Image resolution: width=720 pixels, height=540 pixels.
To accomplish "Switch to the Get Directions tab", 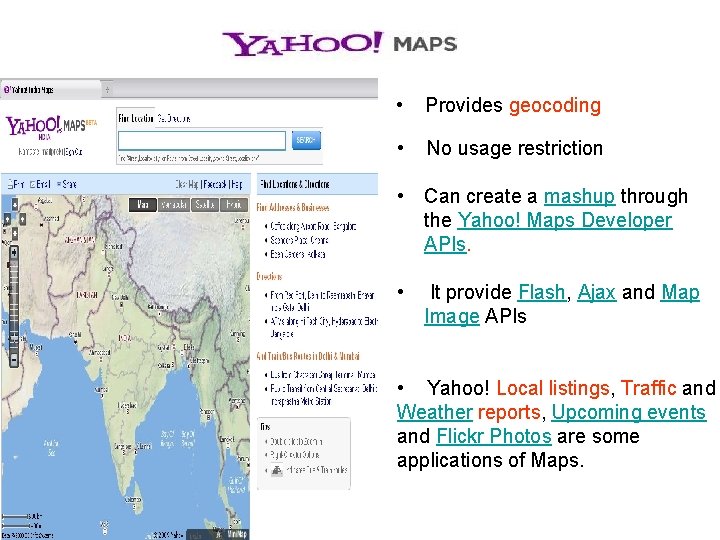I will (174, 118).
